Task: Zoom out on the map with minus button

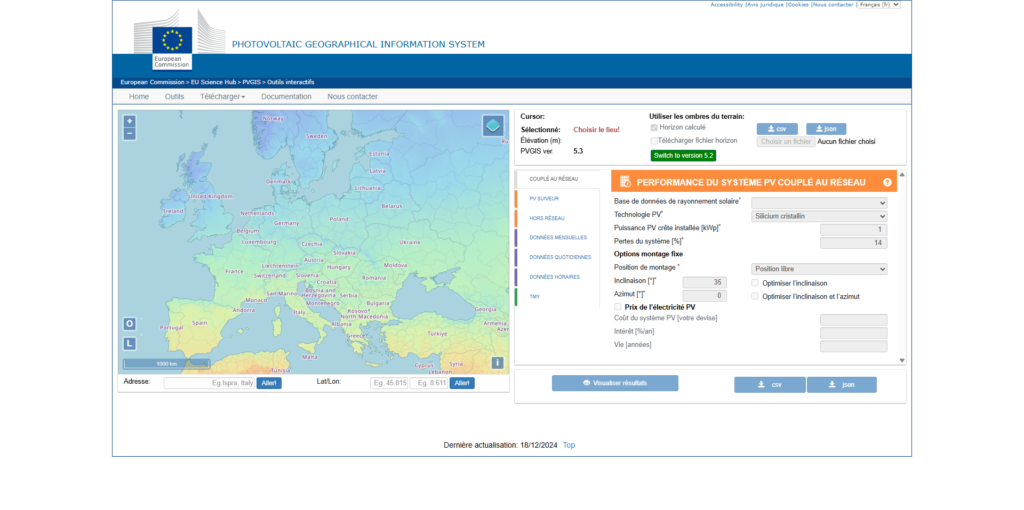Action: pyautogui.click(x=129, y=134)
